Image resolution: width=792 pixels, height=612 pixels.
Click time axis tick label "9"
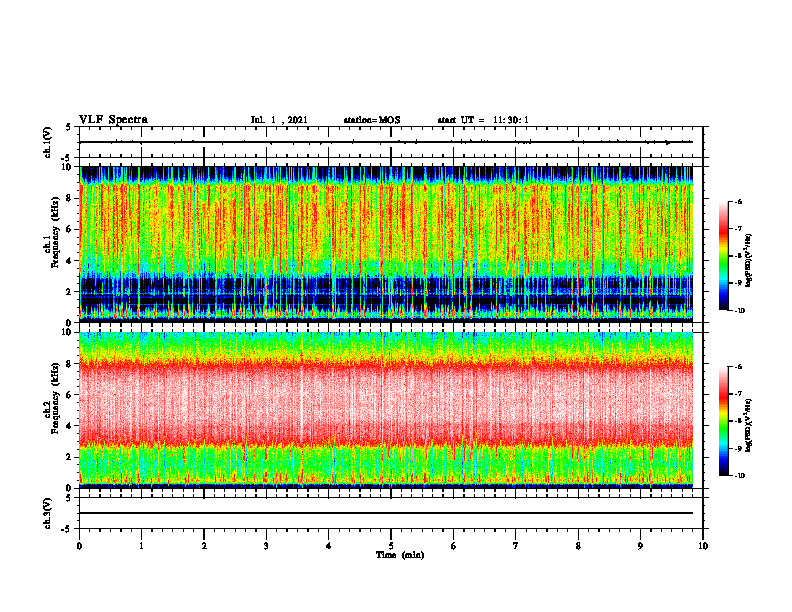click(640, 546)
